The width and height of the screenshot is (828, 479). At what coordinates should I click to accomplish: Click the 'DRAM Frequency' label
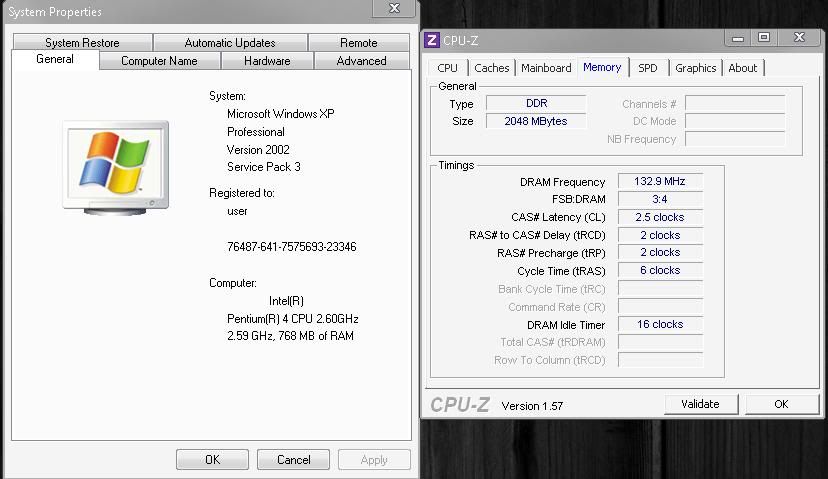[x=562, y=182]
